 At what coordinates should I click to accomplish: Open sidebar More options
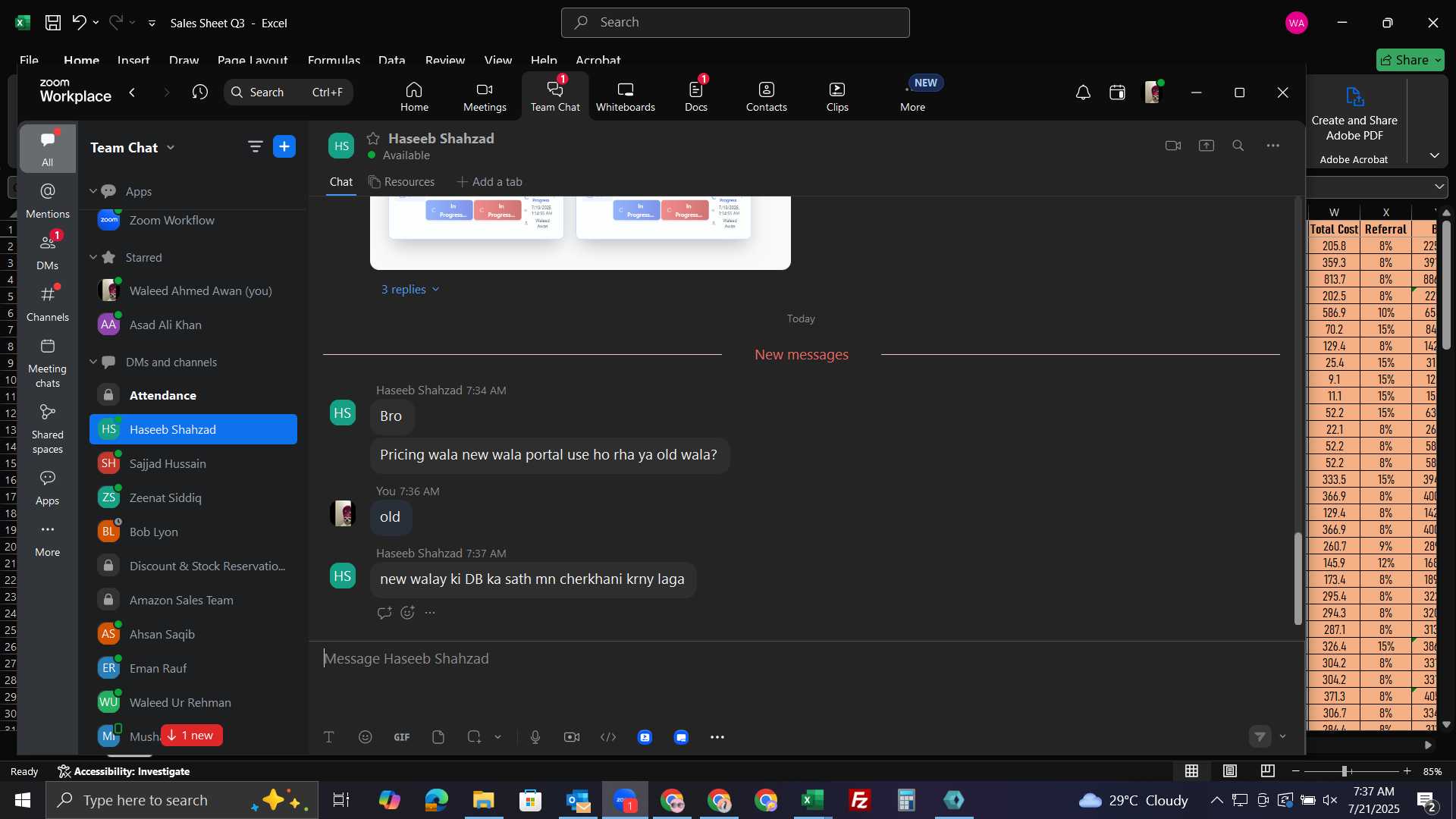[48, 539]
